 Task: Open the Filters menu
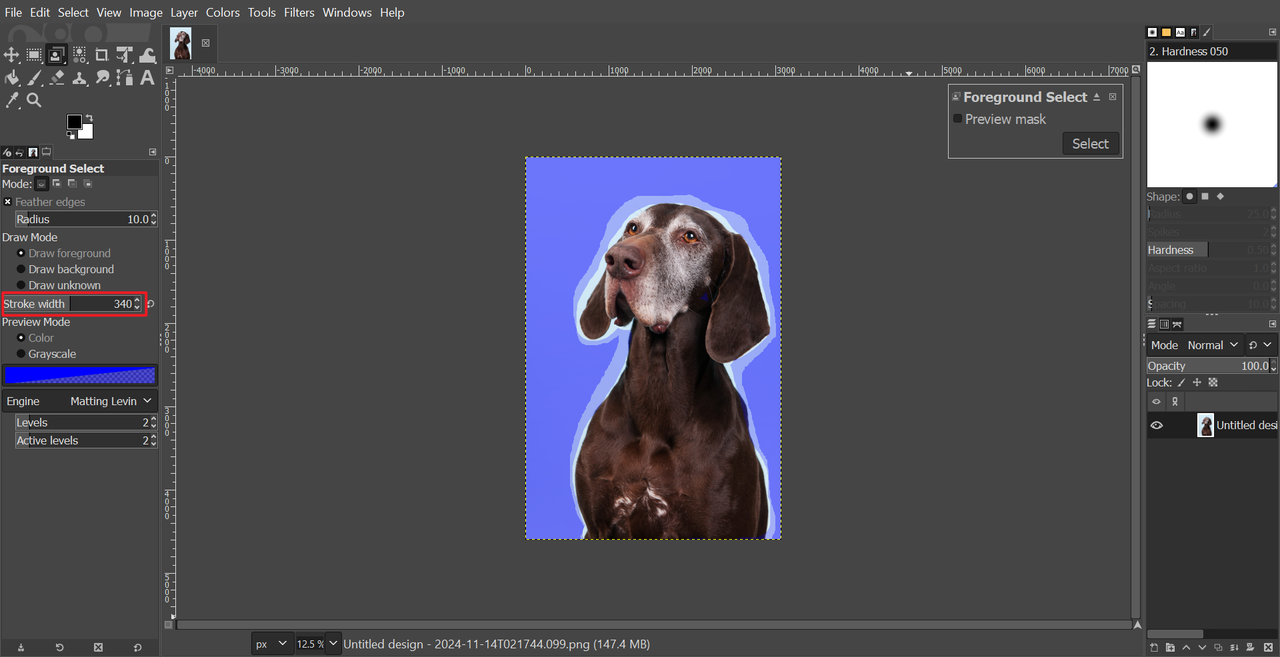pyautogui.click(x=299, y=12)
